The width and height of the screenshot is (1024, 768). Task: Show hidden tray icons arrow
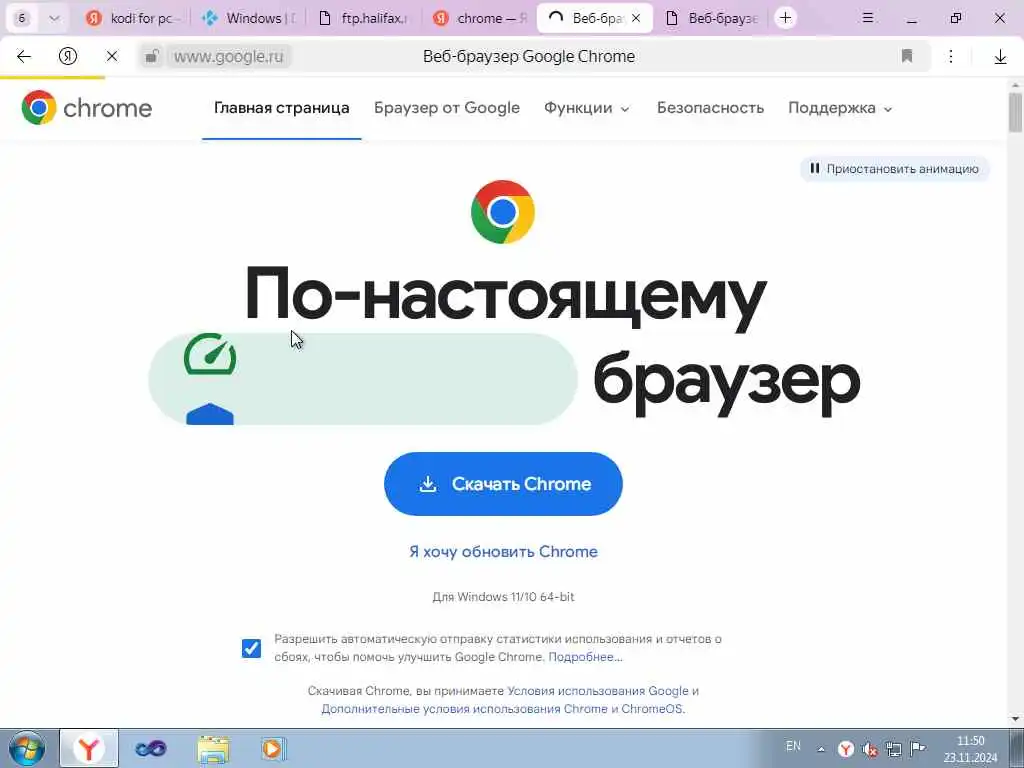(821, 750)
